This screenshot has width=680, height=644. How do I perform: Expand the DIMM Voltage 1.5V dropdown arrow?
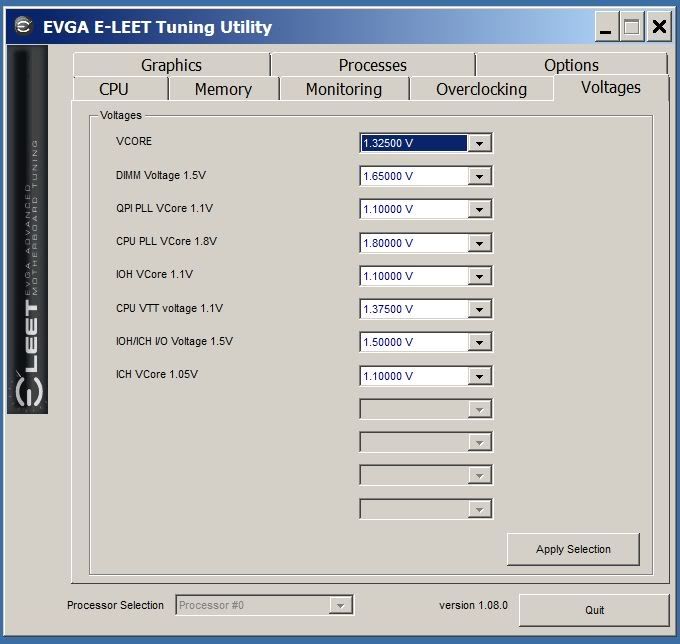click(479, 176)
